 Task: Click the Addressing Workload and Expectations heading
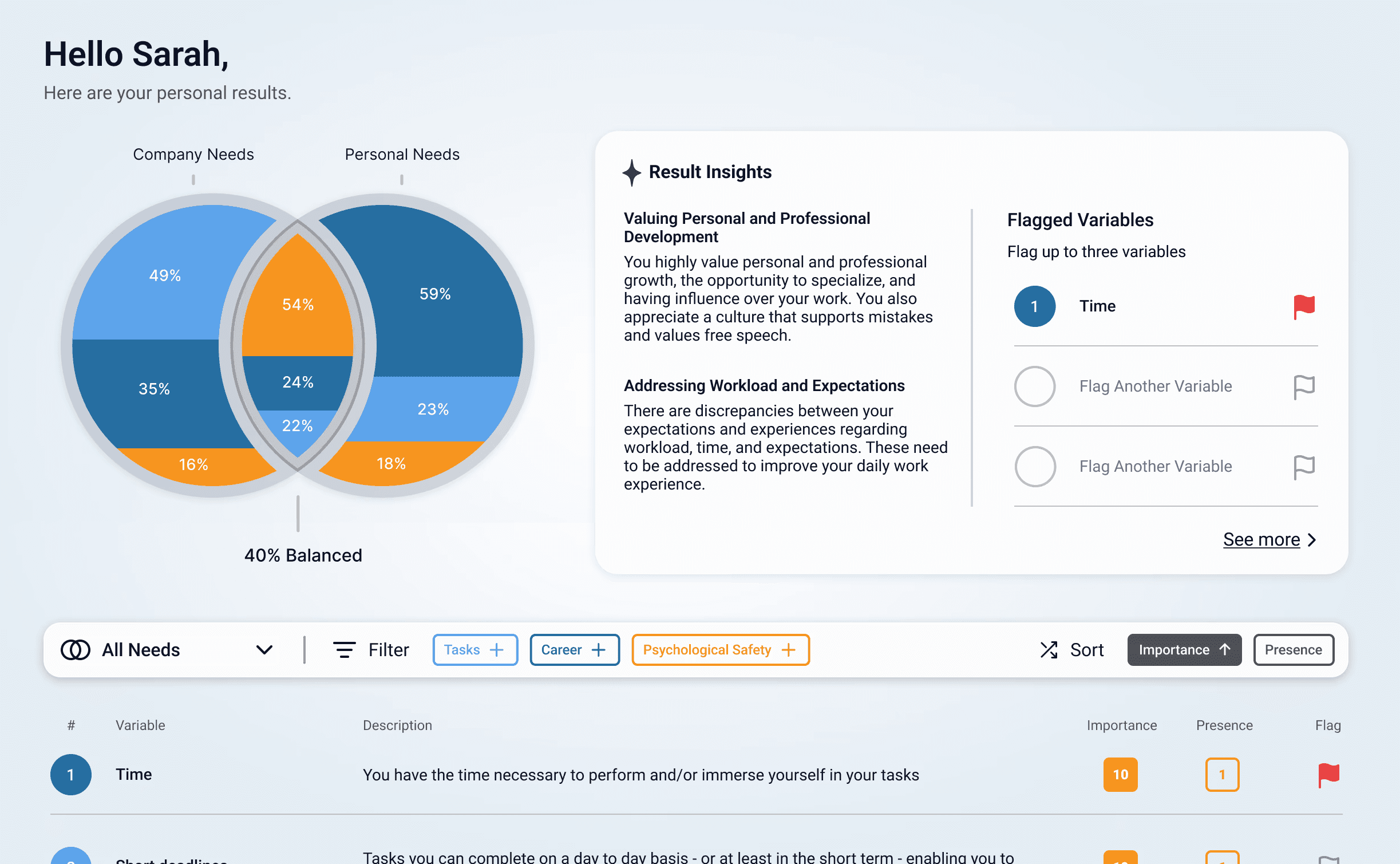[764, 386]
